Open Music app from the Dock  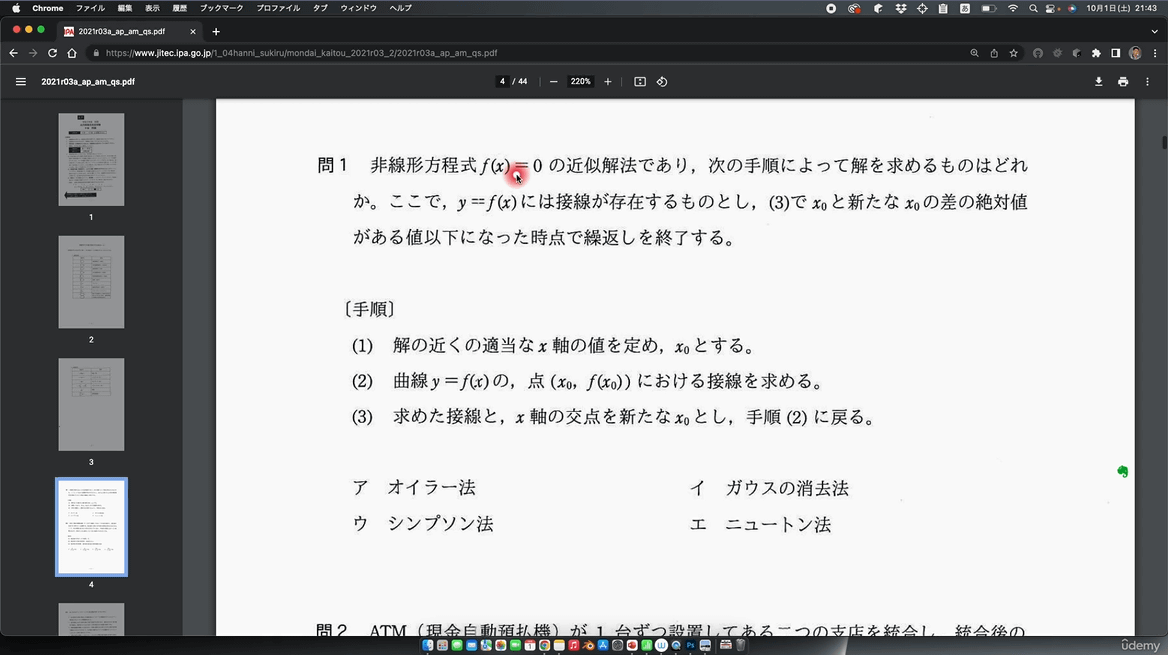(x=574, y=645)
